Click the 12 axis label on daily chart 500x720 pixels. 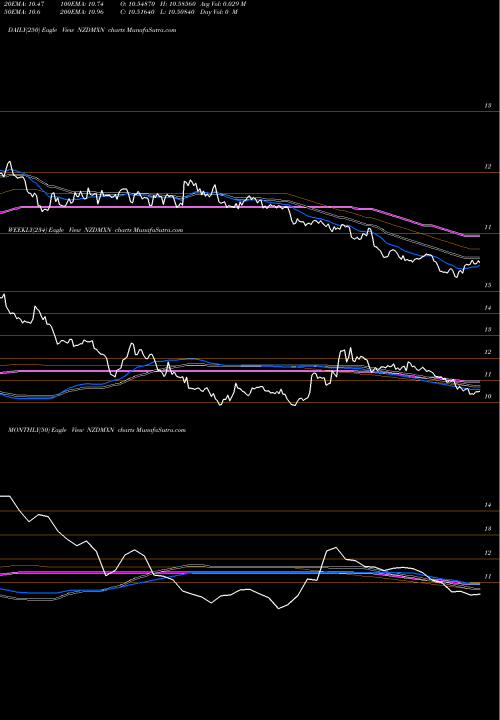(488, 167)
